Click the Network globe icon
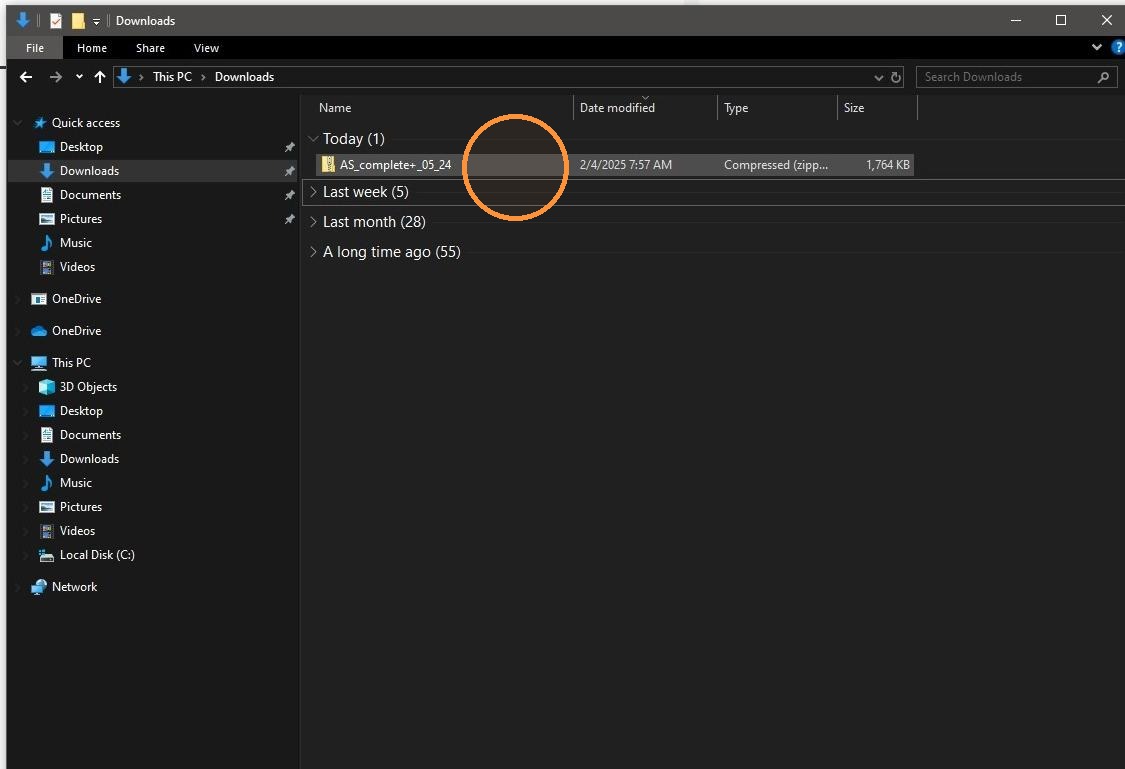This screenshot has width=1125, height=769. pyautogui.click(x=39, y=587)
